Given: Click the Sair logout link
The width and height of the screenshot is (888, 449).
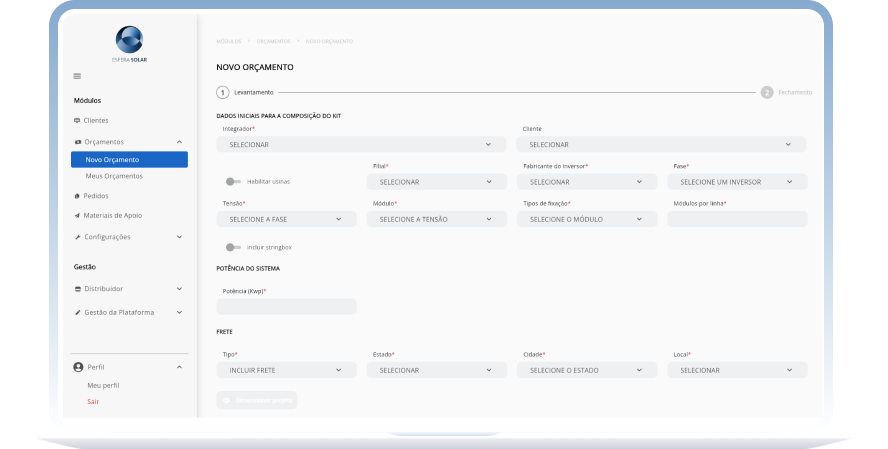Looking at the screenshot, I should (93, 401).
